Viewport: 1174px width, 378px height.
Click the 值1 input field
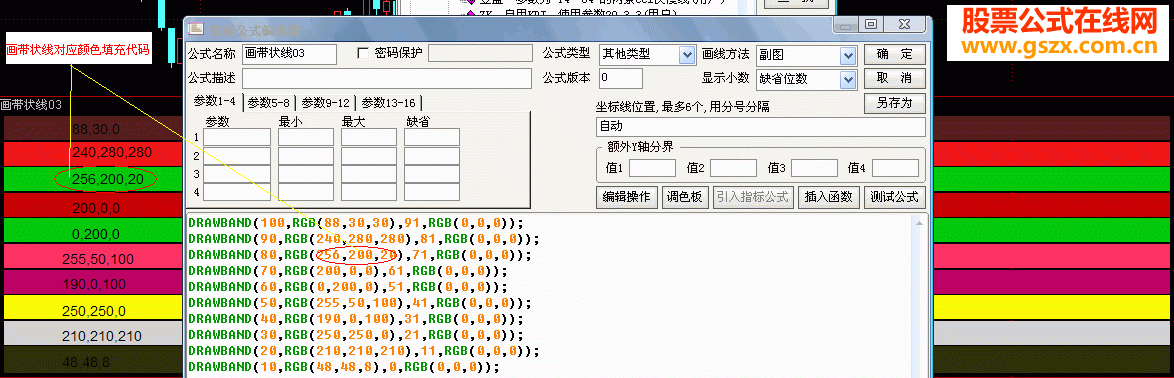pos(652,168)
